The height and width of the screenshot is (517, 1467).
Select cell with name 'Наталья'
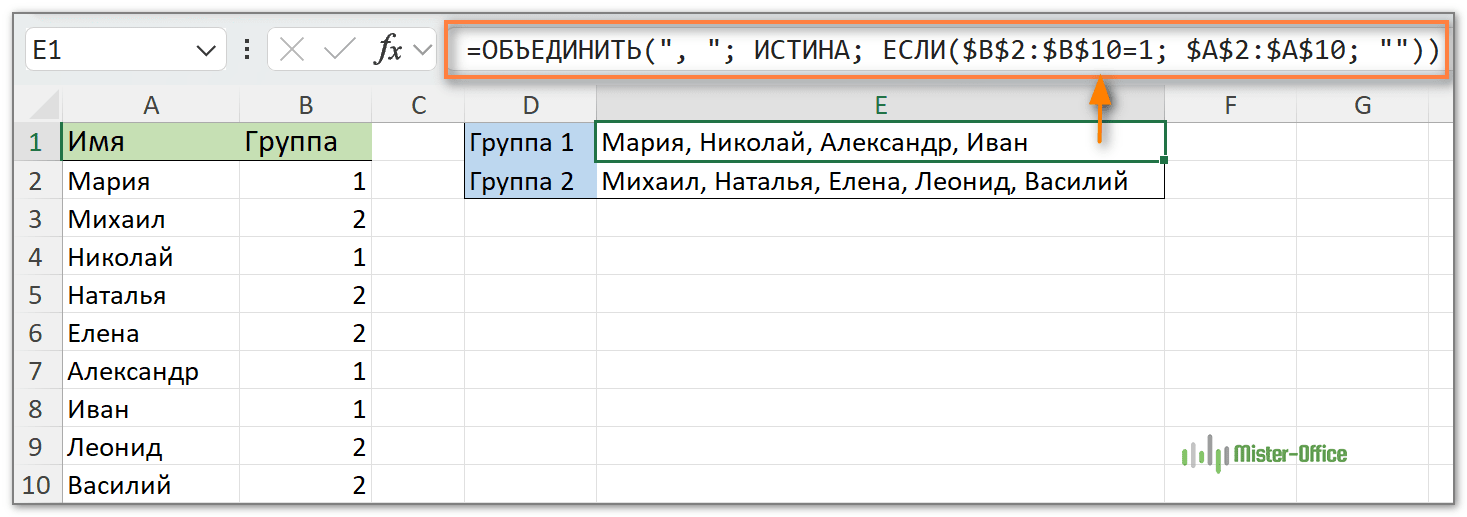click(150, 295)
